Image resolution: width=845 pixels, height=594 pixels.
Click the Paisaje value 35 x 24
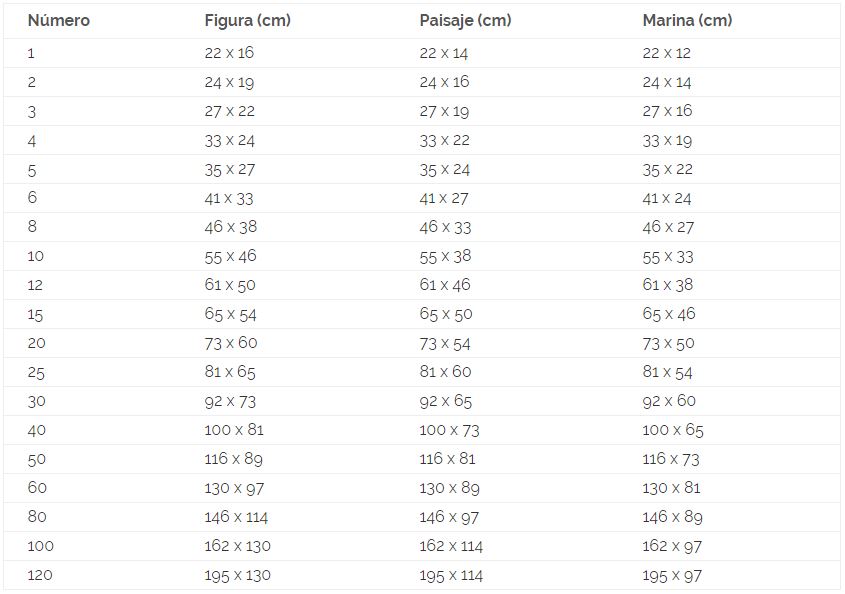click(x=444, y=169)
